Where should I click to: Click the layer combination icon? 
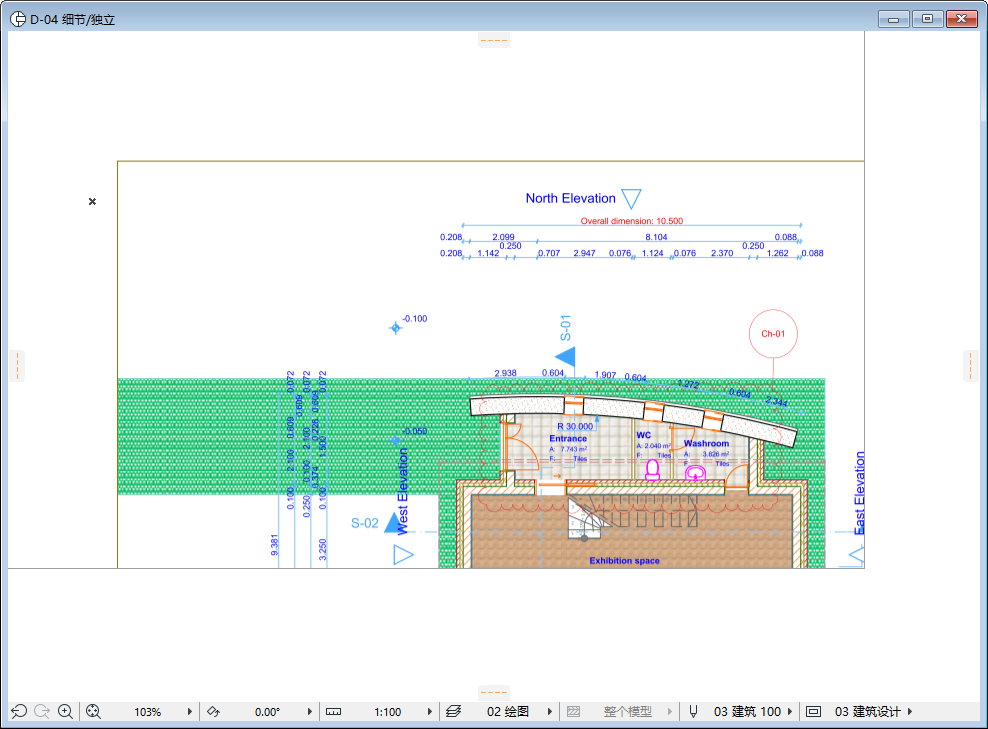coord(453,711)
